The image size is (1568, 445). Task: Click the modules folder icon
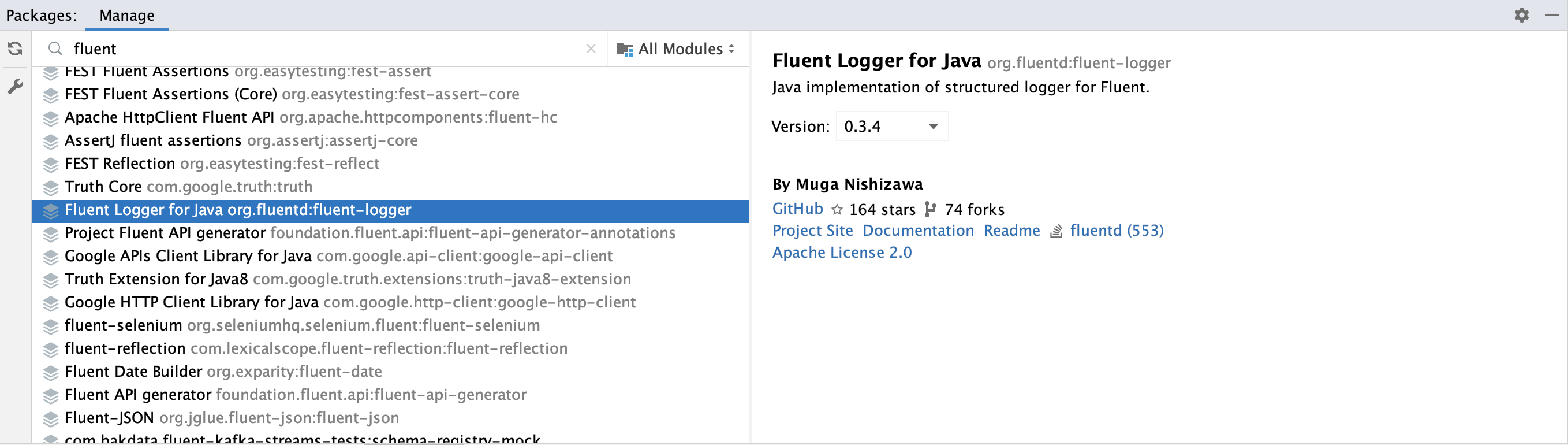(x=625, y=49)
